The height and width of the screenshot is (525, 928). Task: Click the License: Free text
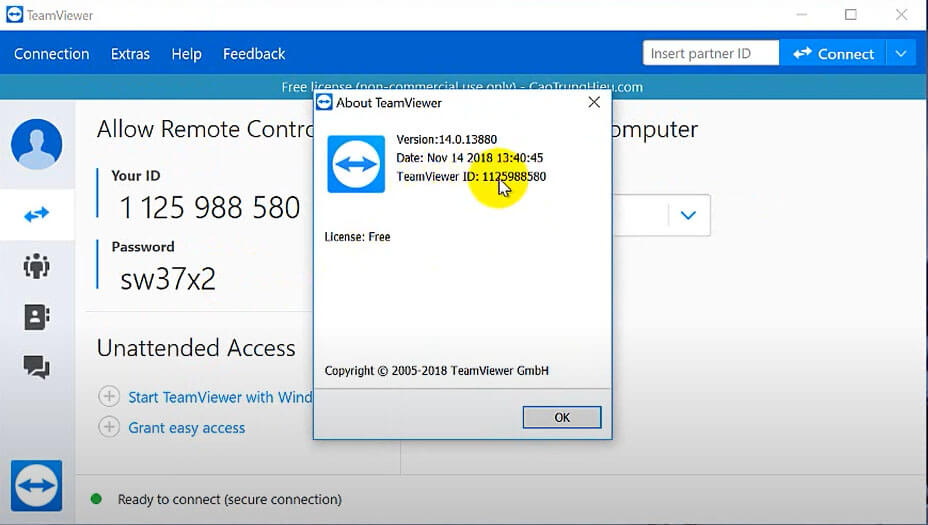click(x=357, y=237)
